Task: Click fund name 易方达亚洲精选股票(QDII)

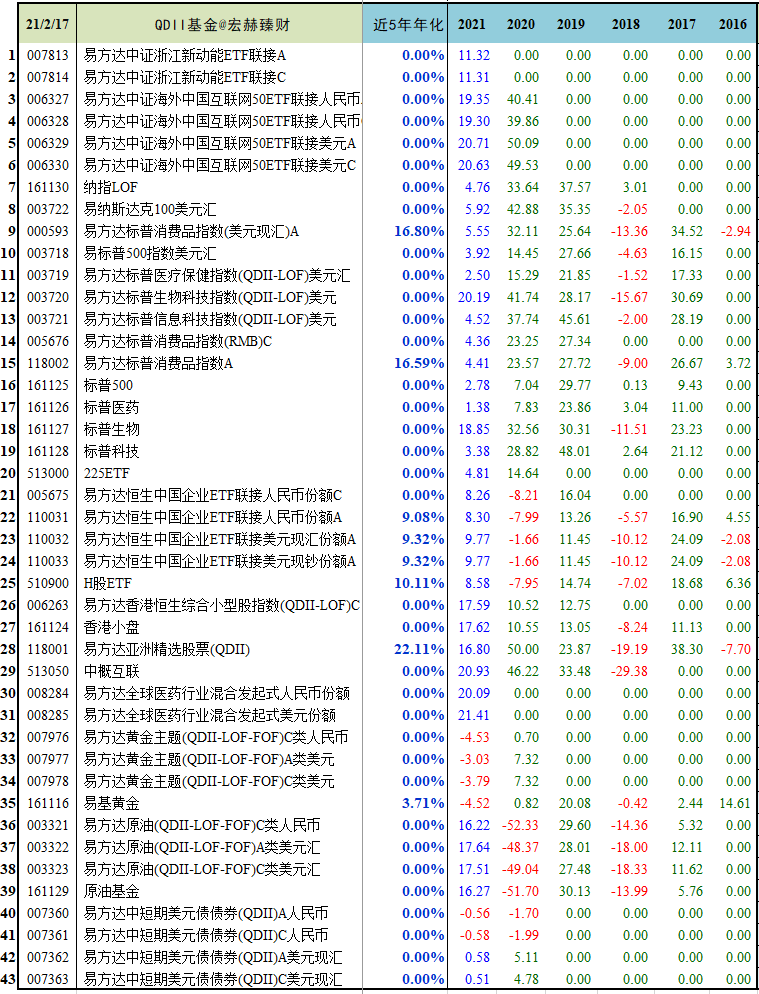Action: point(167,649)
